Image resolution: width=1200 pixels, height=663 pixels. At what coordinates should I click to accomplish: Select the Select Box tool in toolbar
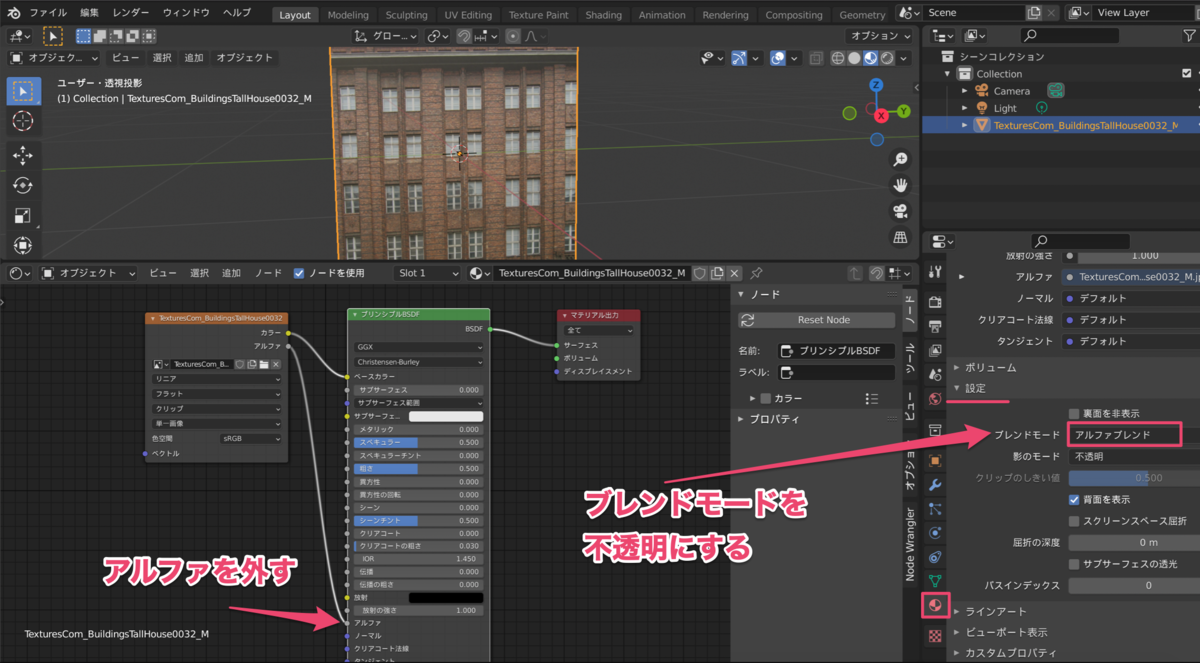[22, 91]
